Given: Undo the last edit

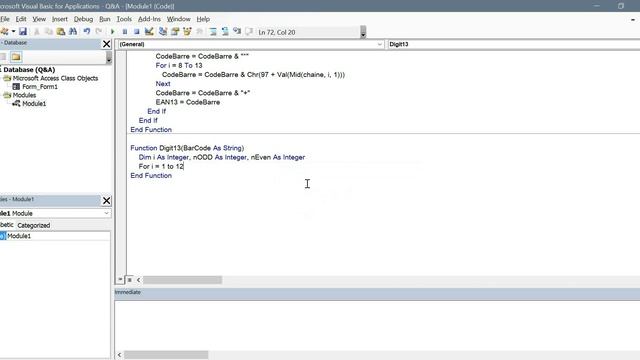Looking at the screenshot, I should coord(87,31).
